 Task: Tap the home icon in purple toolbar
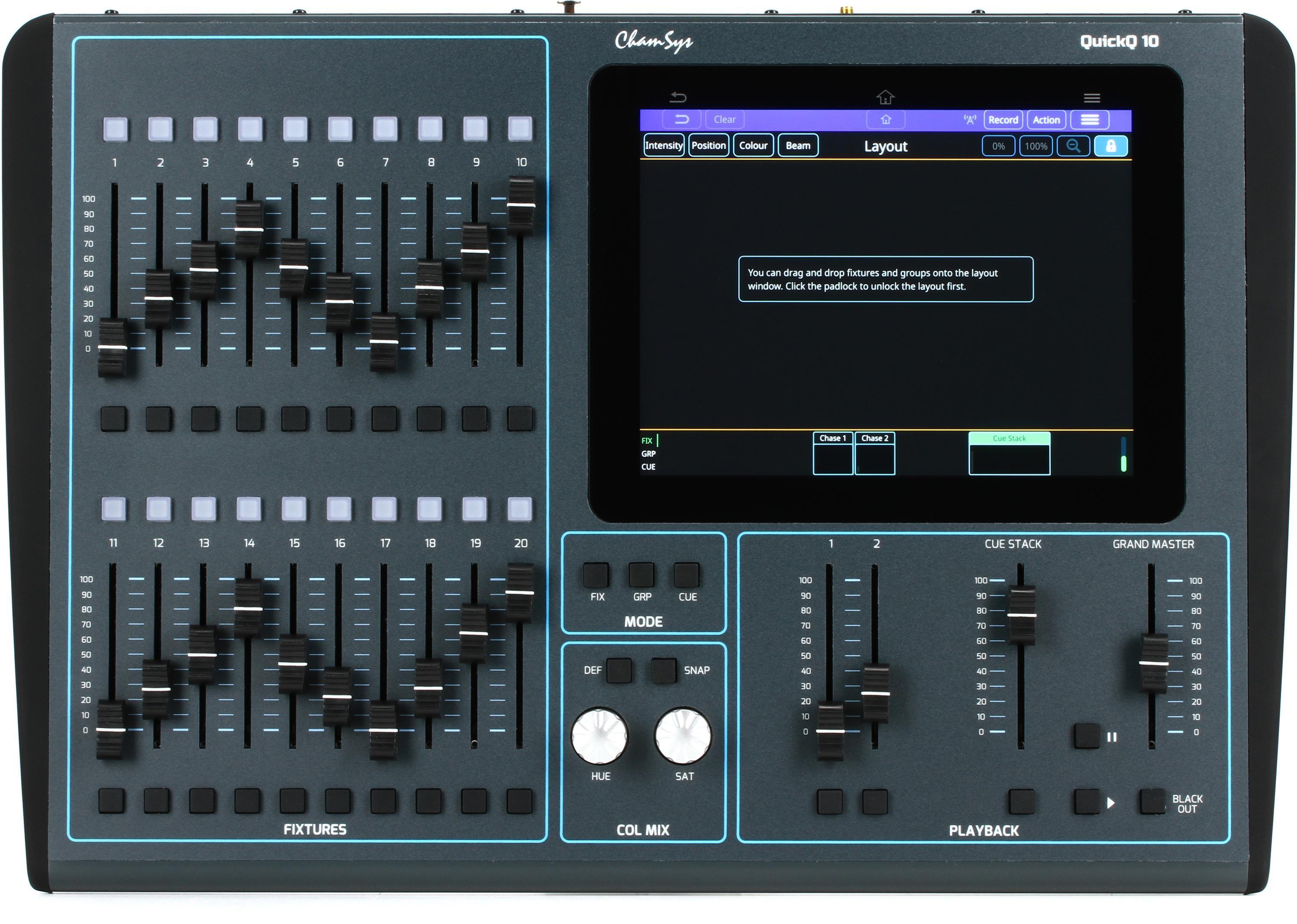click(885, 119)
